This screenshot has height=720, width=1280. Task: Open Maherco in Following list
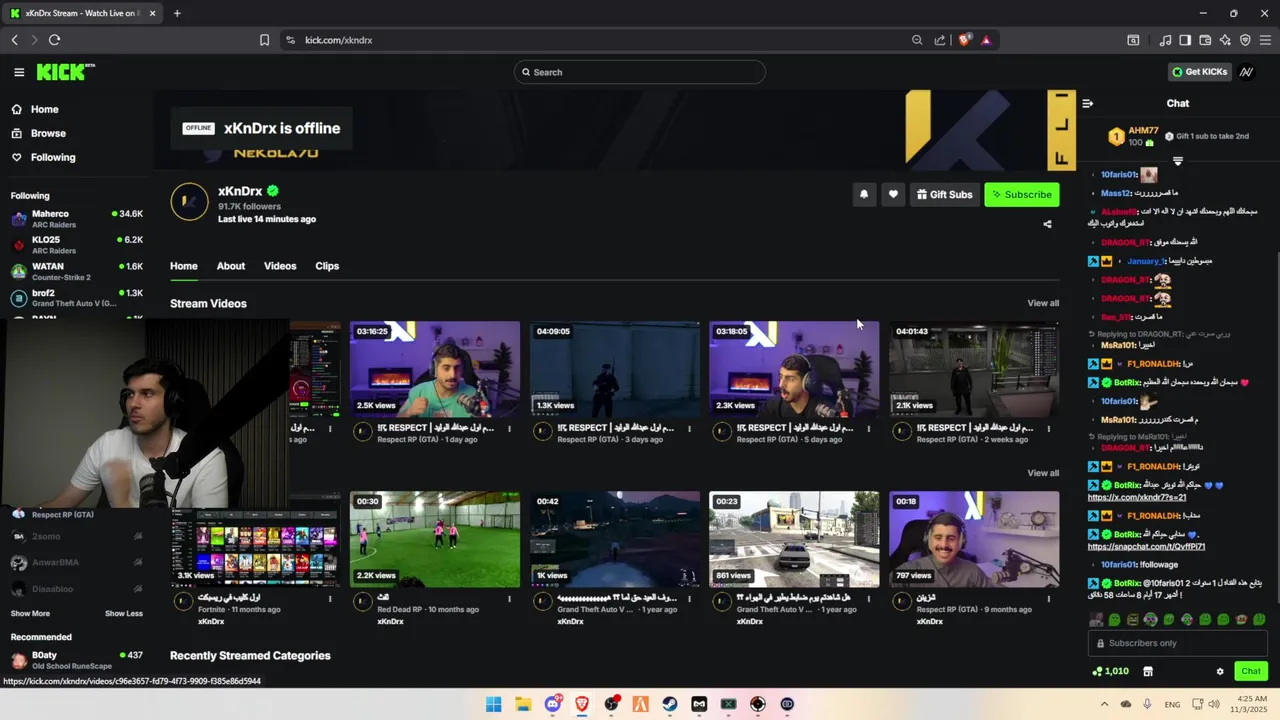pyautogui.click(x=77, y=218)
